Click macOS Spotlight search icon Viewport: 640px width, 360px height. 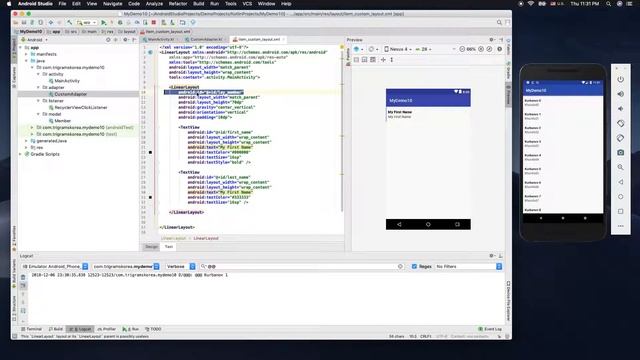(x=609, y=4)
